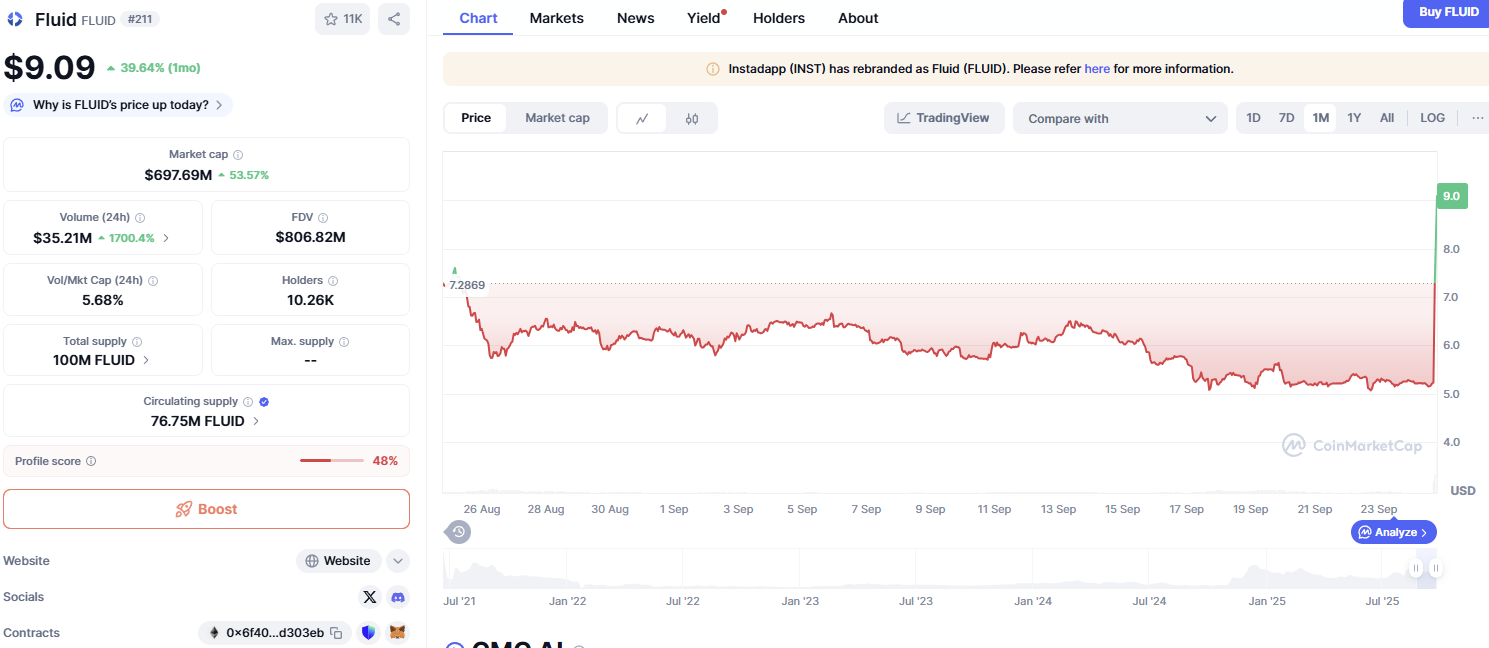Viewport: 1489px width, 648px height.
Task: Open the Markets tab
Action: (x=557, y=18)
